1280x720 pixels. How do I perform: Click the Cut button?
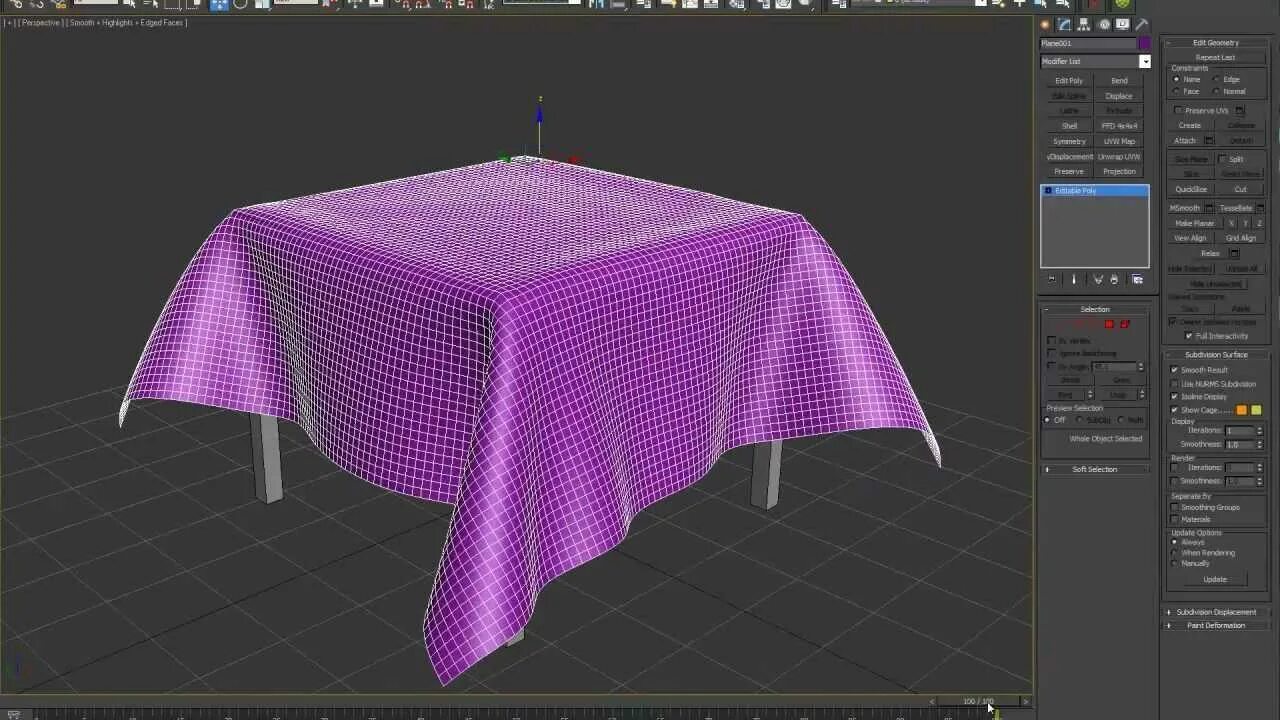pos(1241,189)
